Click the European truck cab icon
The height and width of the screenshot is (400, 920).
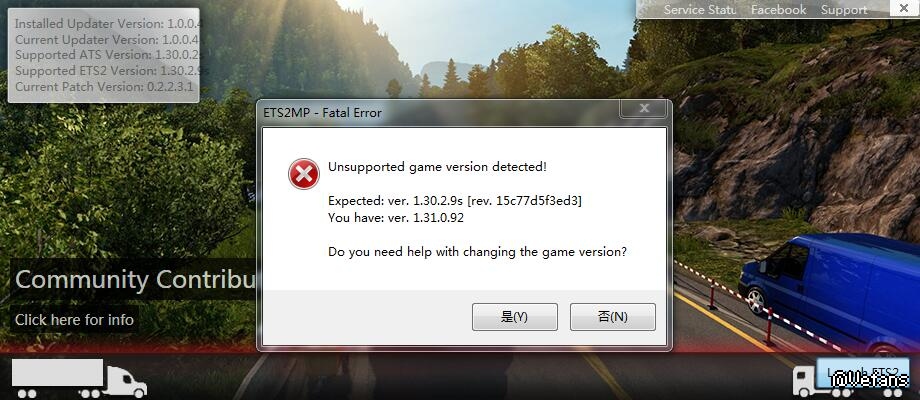[x=804, y=381]
